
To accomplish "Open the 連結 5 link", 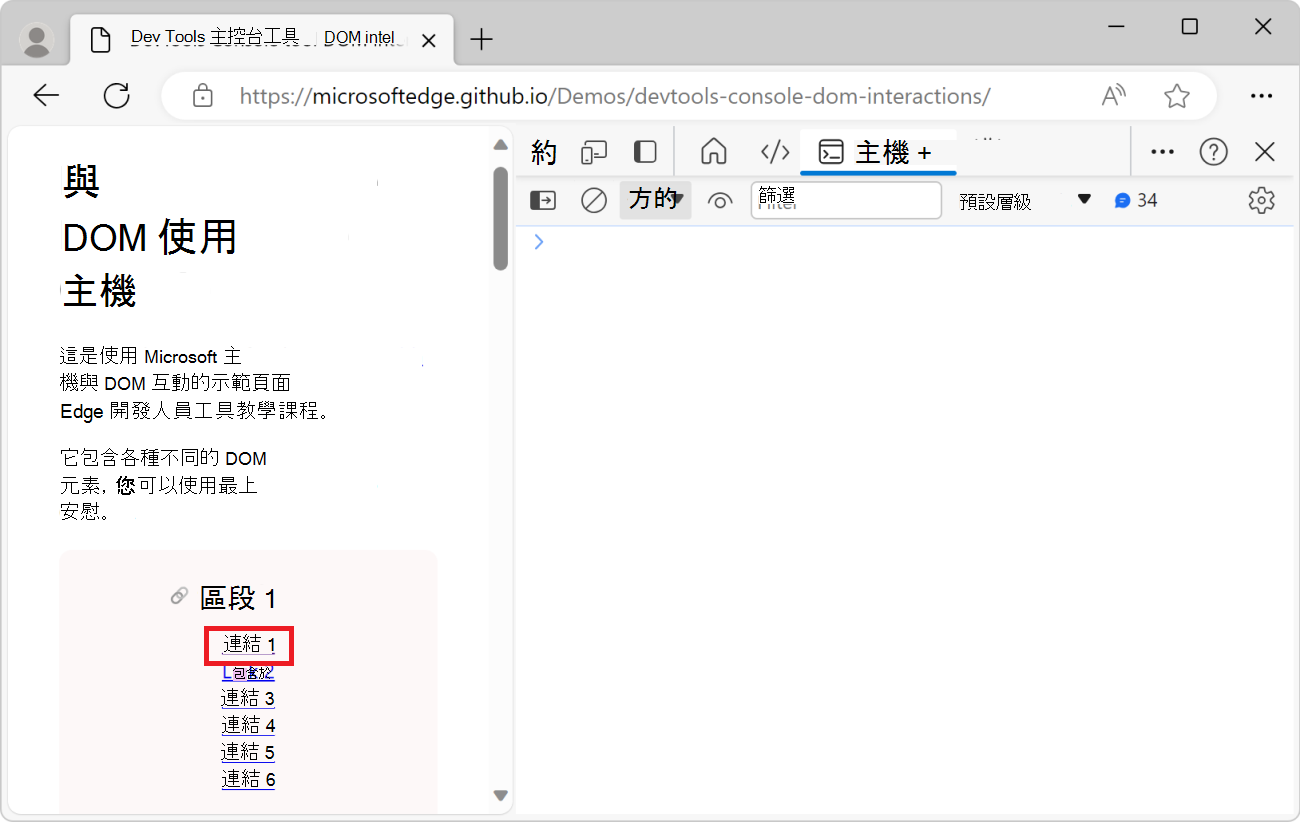I will [x=248, y=752].
